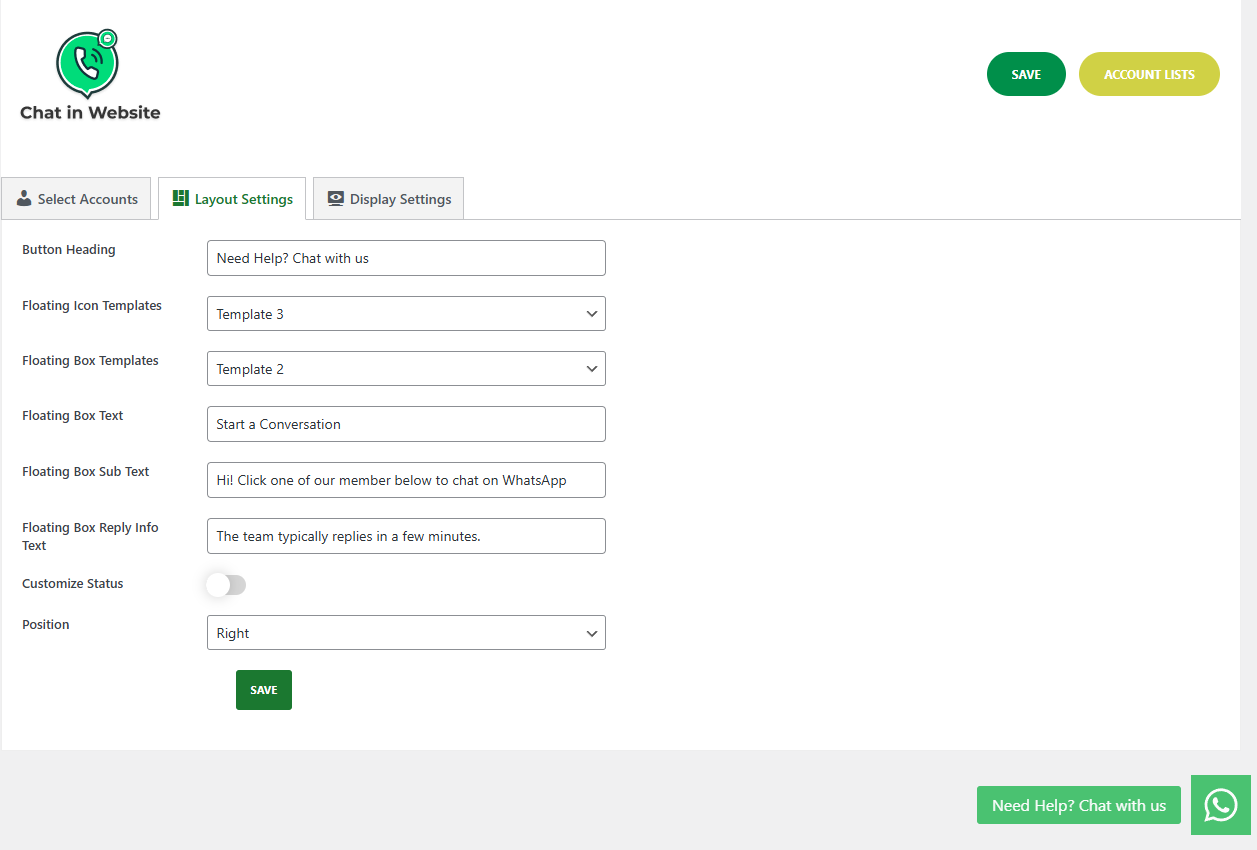Click the Floating Box Sub Text input
The height and width of the screenshot is (850, 1257).
pyautogui.click(x=406, y=480)
